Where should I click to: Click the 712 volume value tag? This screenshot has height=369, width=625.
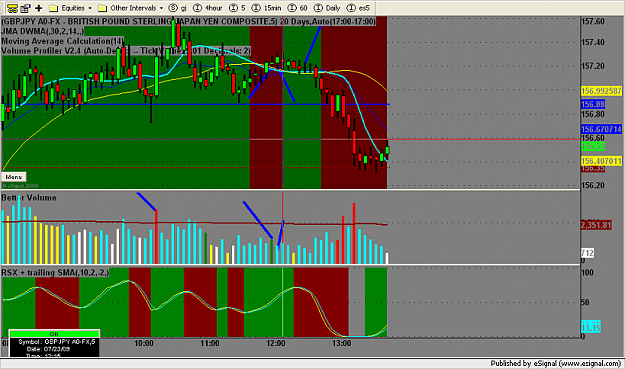[x=587, y=253]
